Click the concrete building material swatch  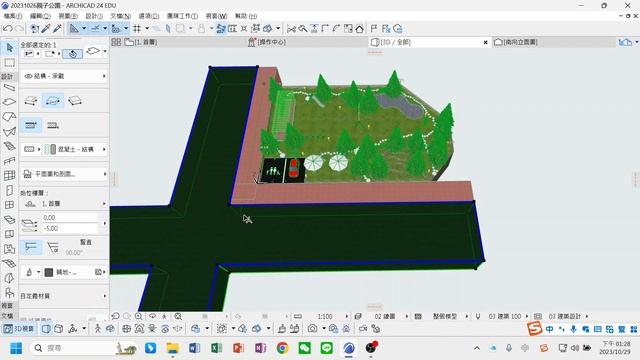coord(50,149)
